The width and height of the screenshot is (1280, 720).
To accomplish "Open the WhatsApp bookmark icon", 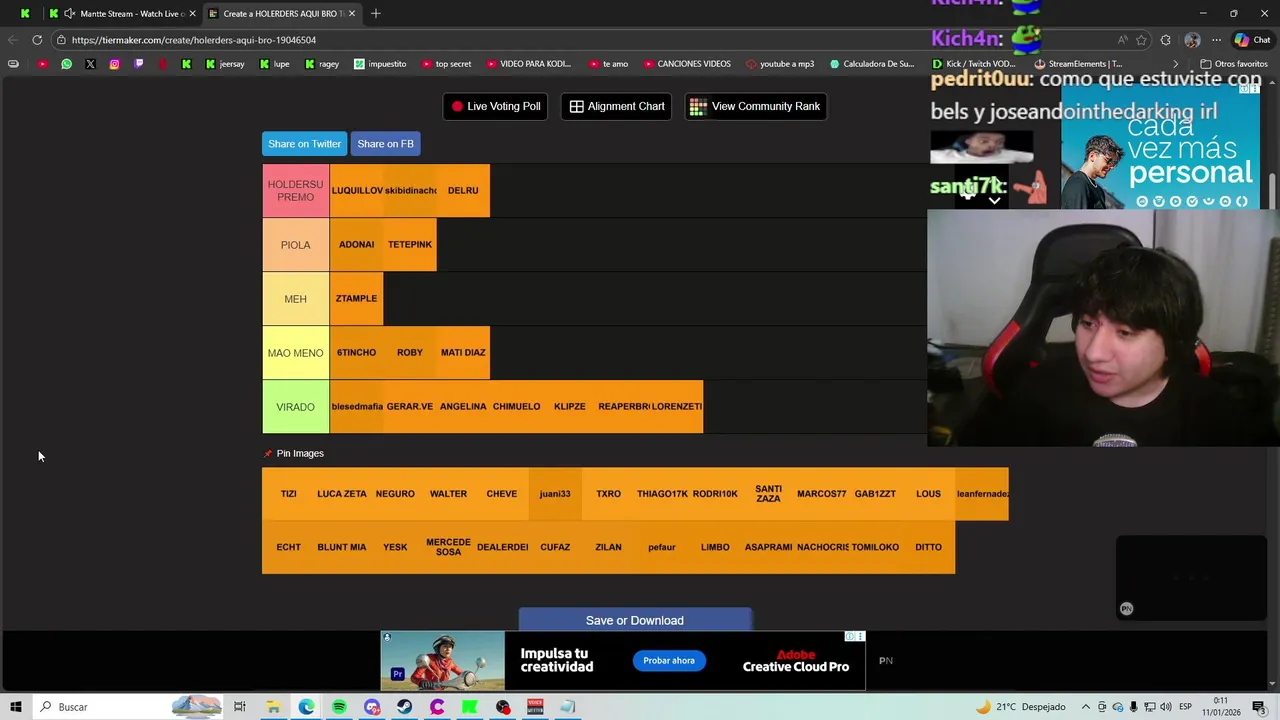I will point(66,64).
